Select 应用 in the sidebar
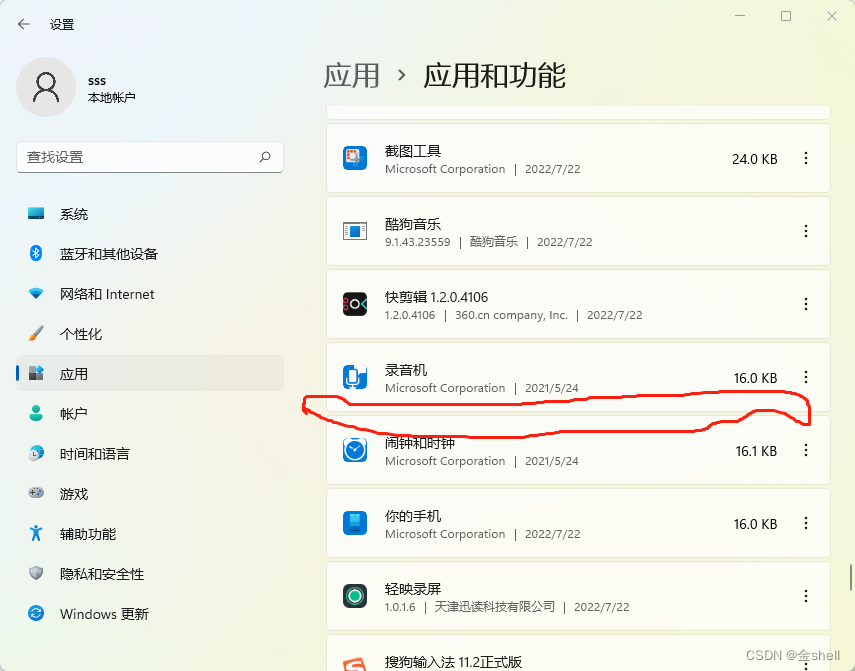The width and height of the screenshot is (855, 671). tap(150, 373)
